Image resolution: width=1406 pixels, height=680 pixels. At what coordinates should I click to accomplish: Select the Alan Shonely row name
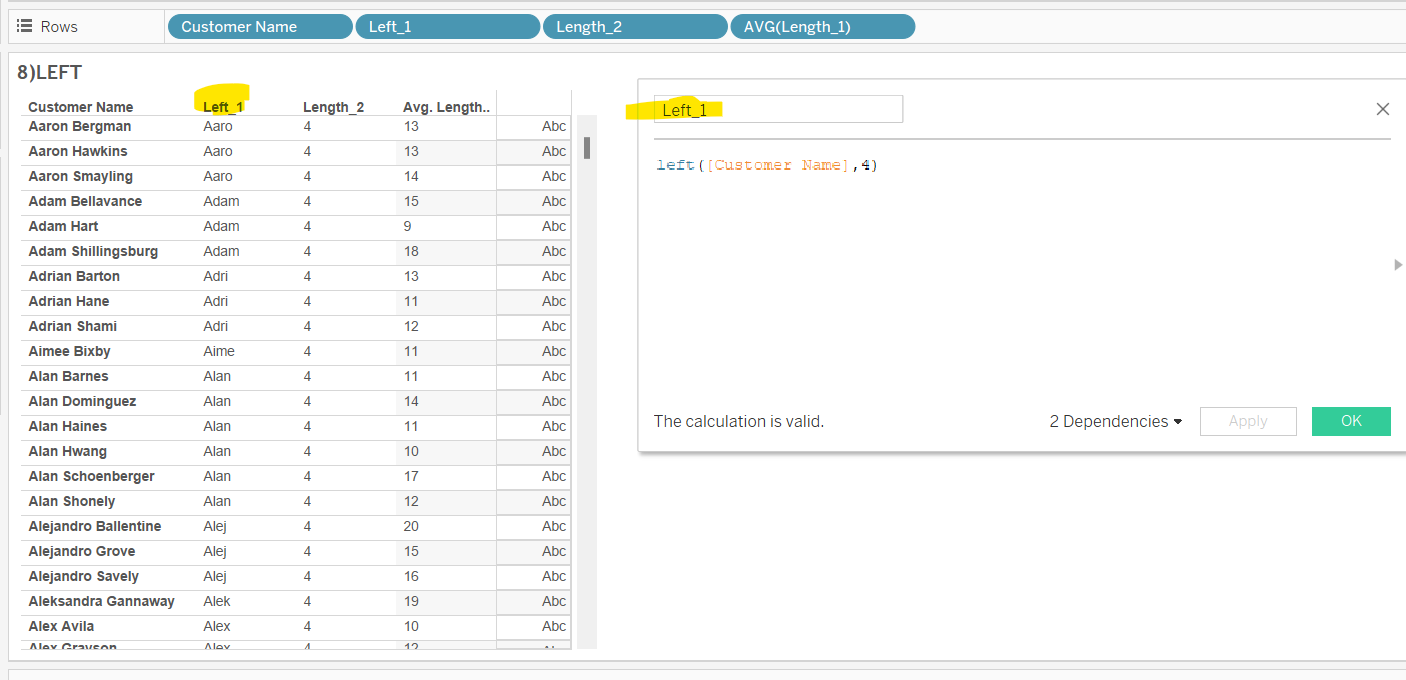[71, 501]
